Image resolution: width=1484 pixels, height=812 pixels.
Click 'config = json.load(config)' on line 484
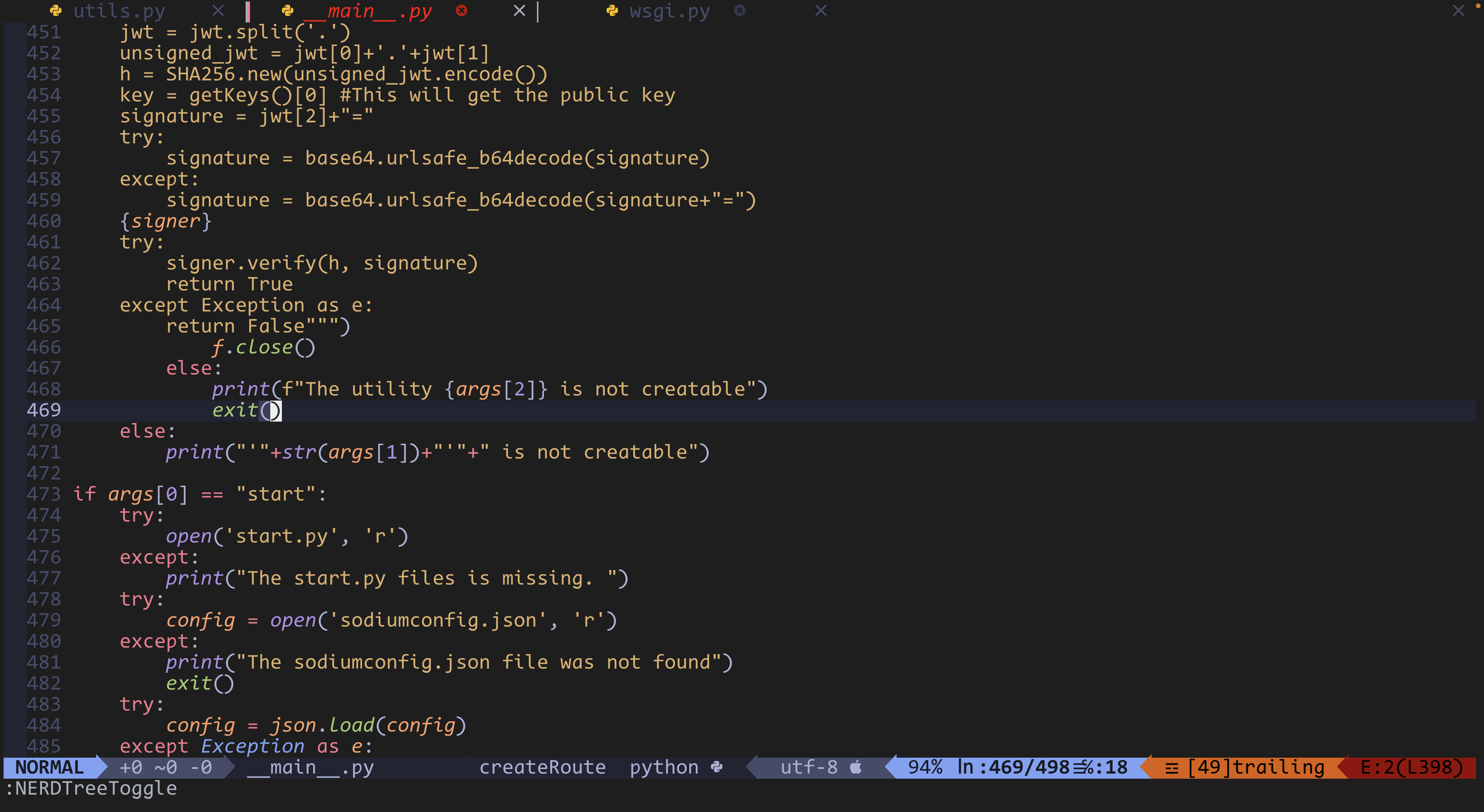click(x=316, y=725)
